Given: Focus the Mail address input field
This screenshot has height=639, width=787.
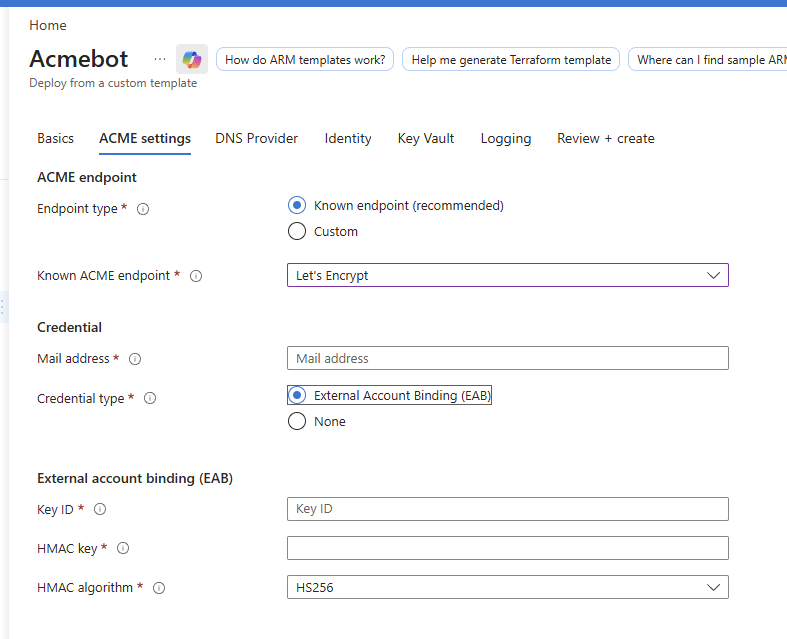Looking at the screenshot, I should click(508, 358).
